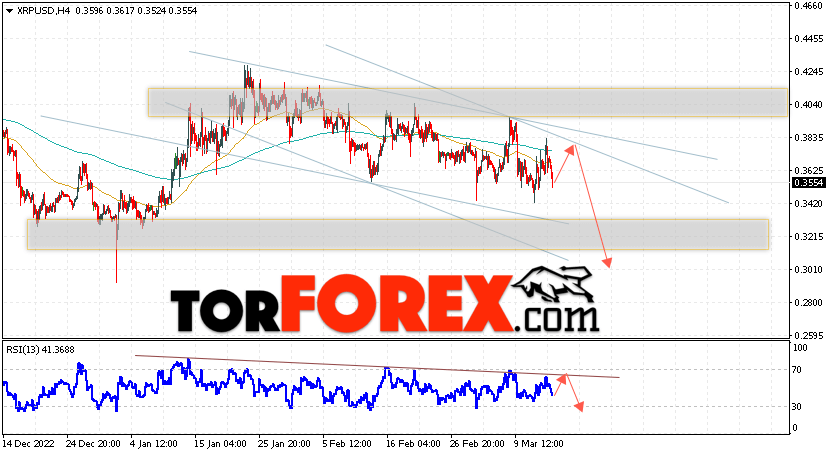
Task: Click the 0.3835 price axis label
Action: coord(809,138)
